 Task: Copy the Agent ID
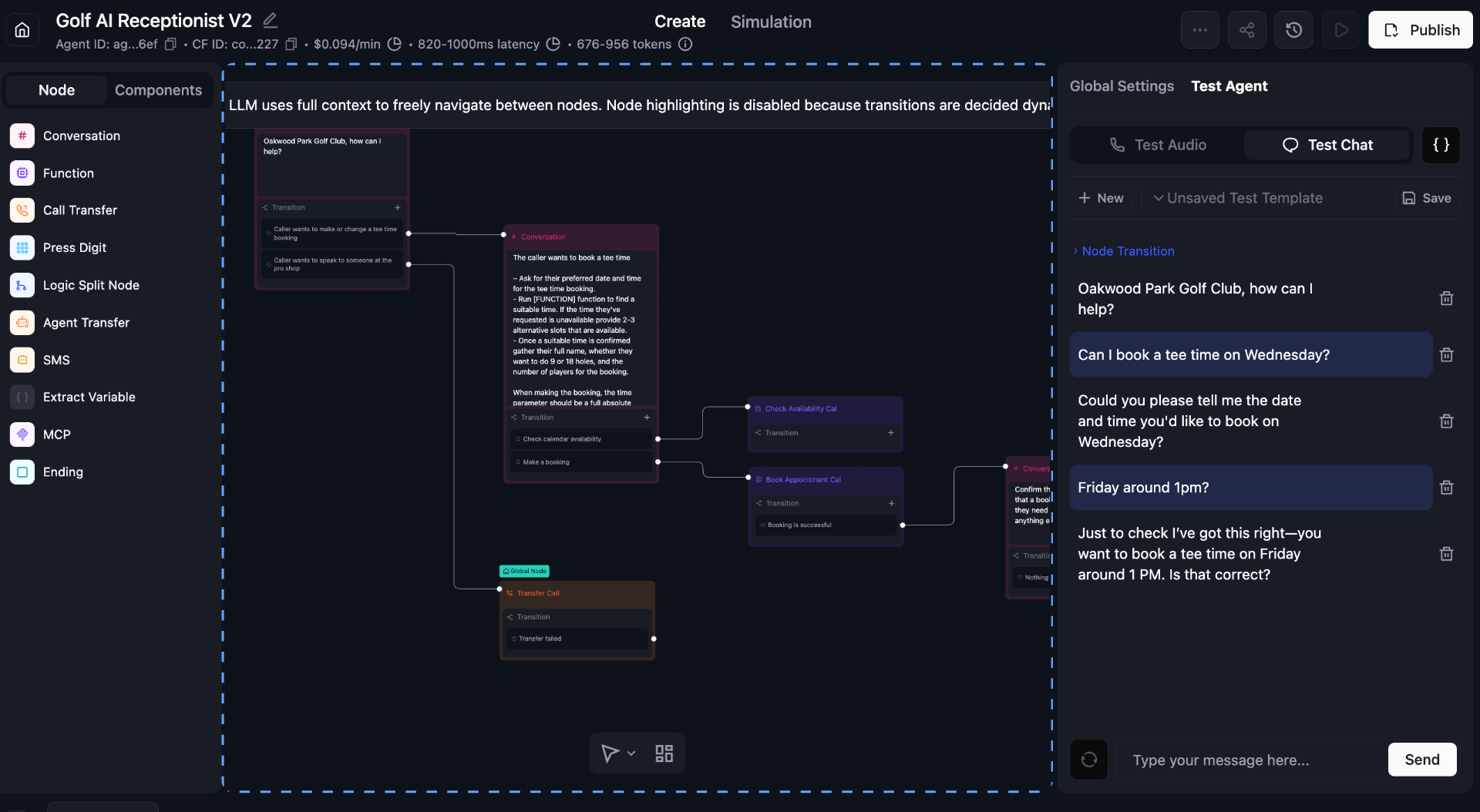click(170, 45)
